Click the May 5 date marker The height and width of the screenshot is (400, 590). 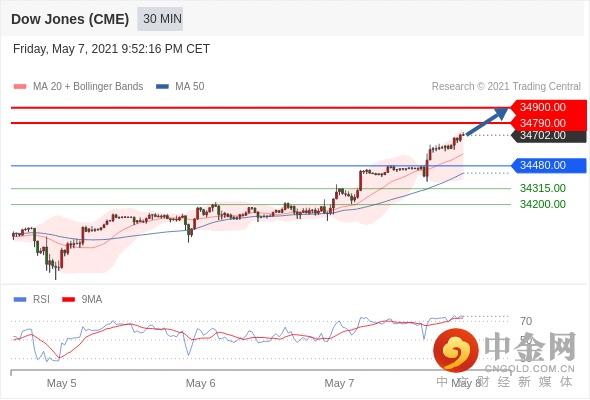coord(61,383)
